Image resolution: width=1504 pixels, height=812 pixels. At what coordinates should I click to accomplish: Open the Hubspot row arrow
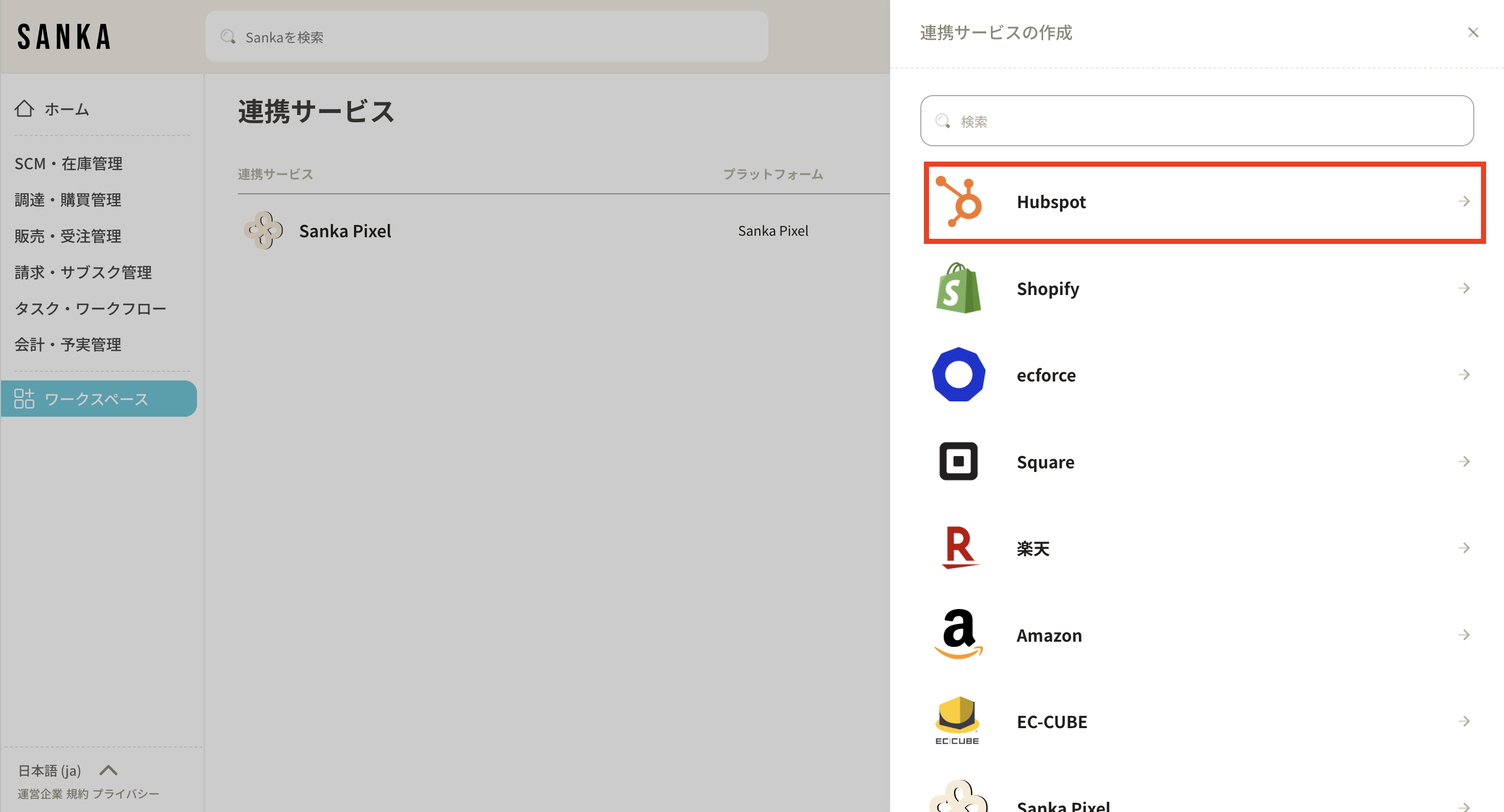(1464, 202)
